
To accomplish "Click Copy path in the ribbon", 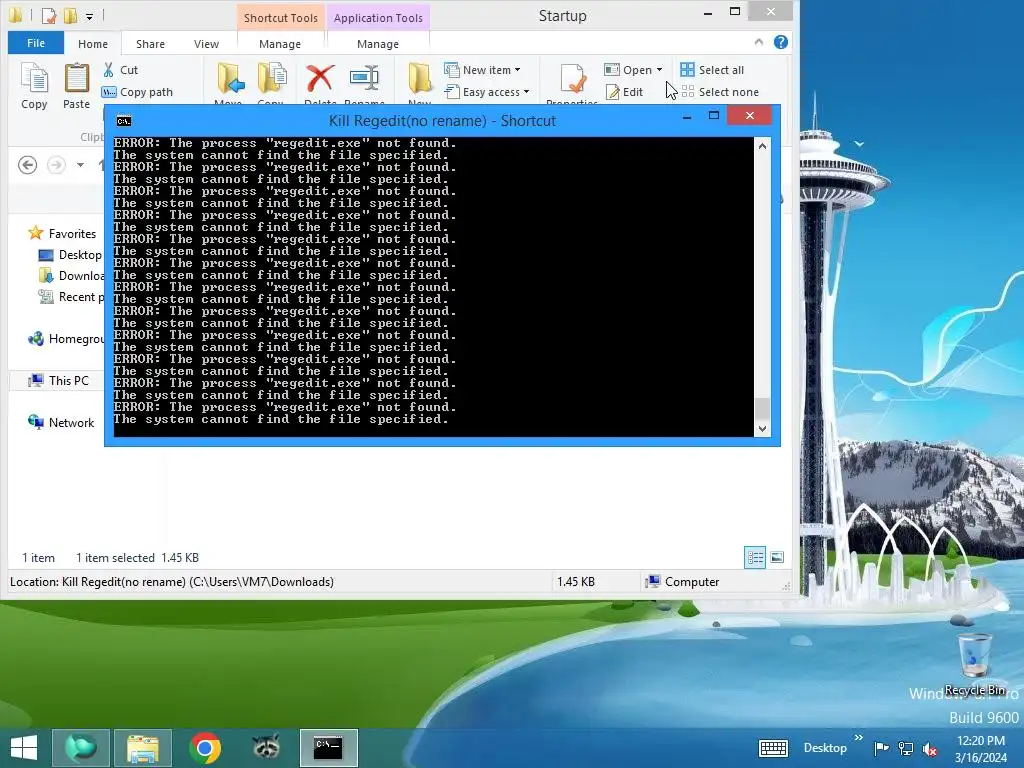I will (137, 92).
